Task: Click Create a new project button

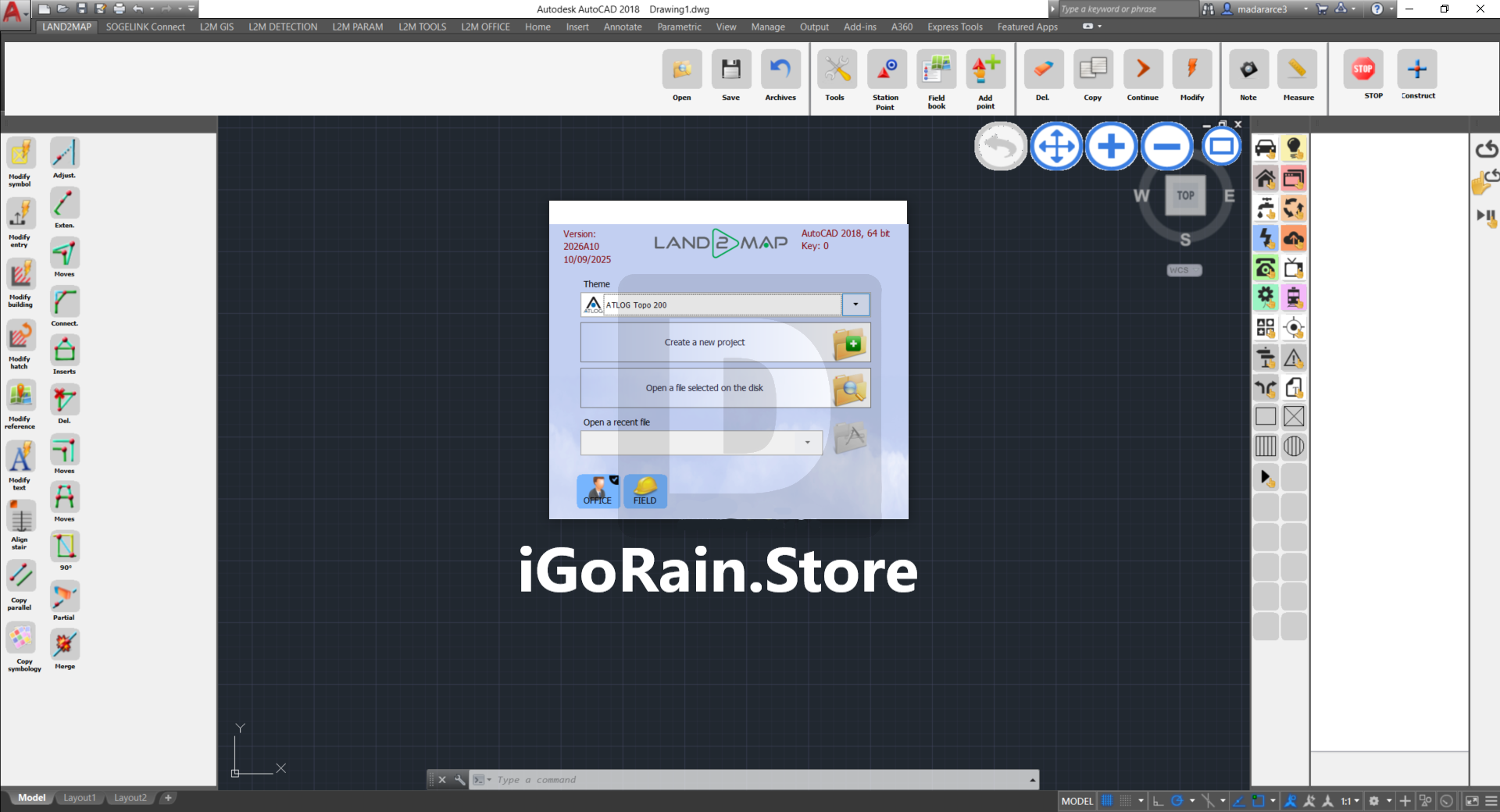Action: 724,343
